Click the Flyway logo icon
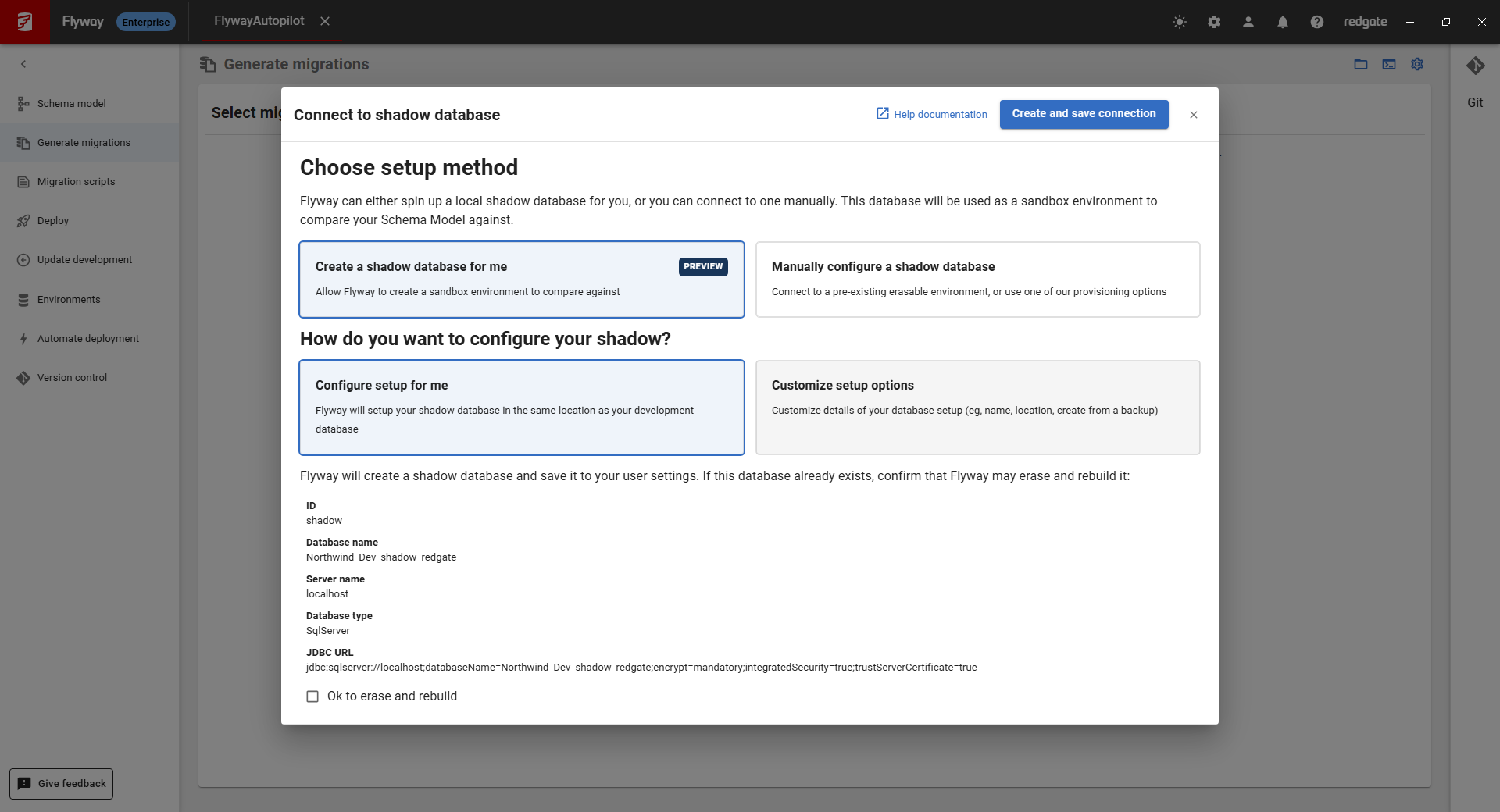 pyautogui.click(x=25, y=22)
